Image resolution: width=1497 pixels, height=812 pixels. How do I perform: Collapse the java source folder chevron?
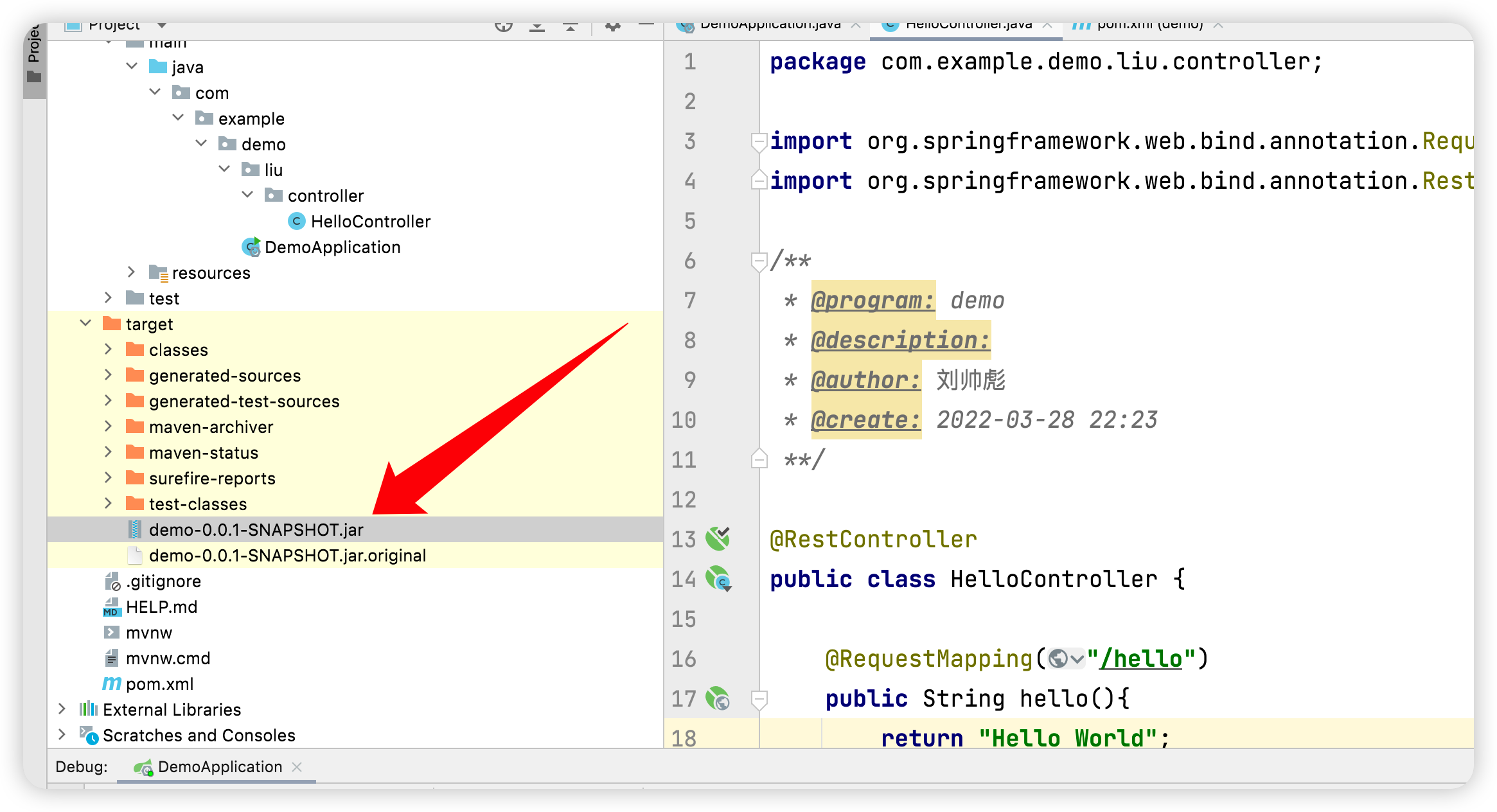(x=132, y=66)
